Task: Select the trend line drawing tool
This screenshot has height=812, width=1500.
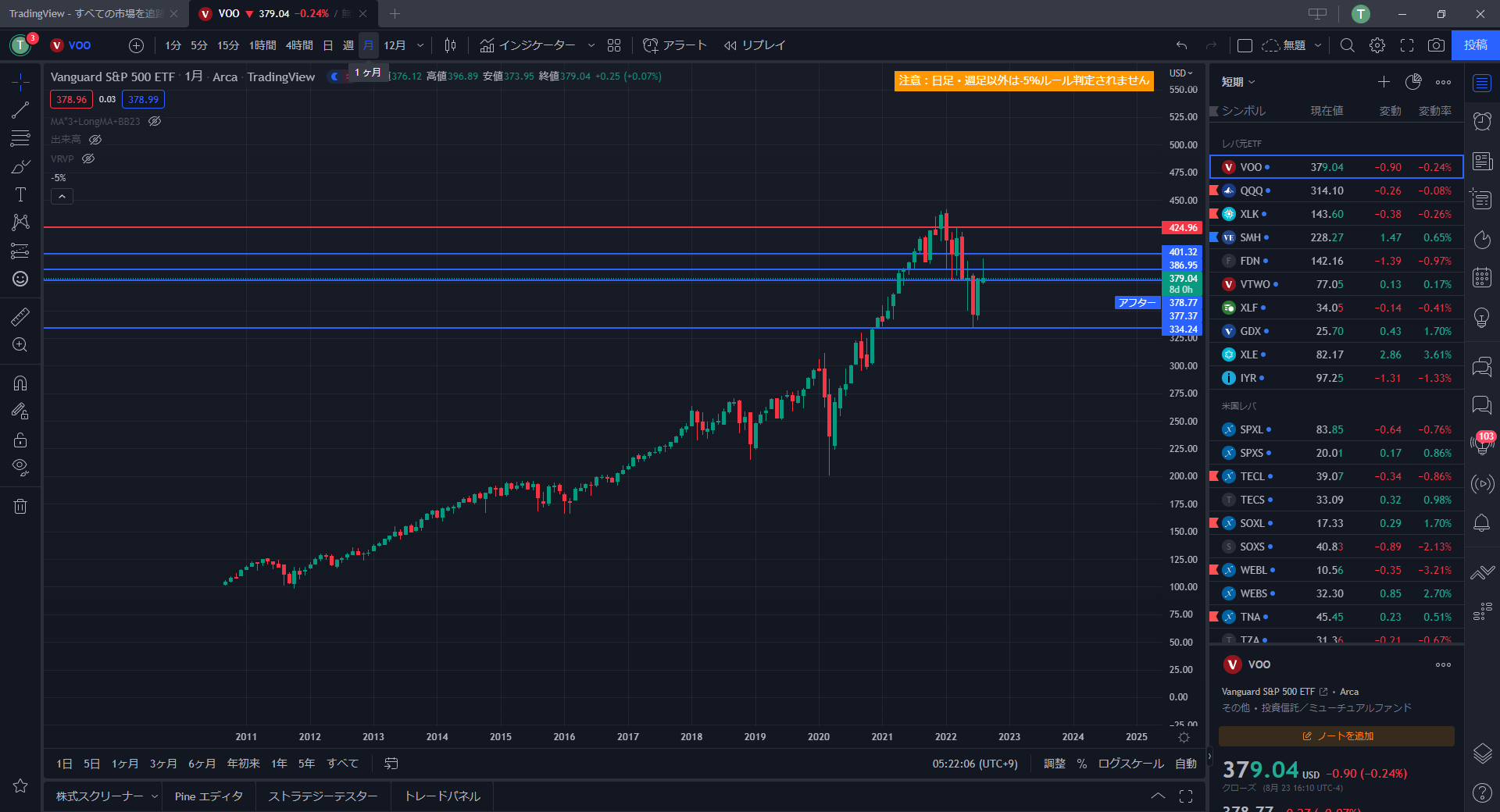Action: click(x=20, y=110)
